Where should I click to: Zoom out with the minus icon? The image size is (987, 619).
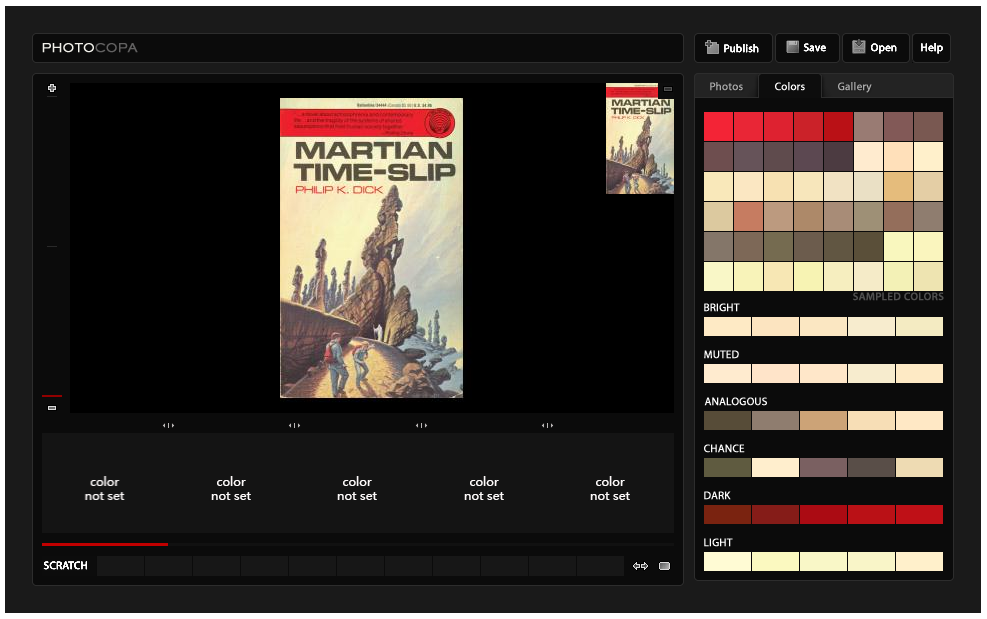52,408
